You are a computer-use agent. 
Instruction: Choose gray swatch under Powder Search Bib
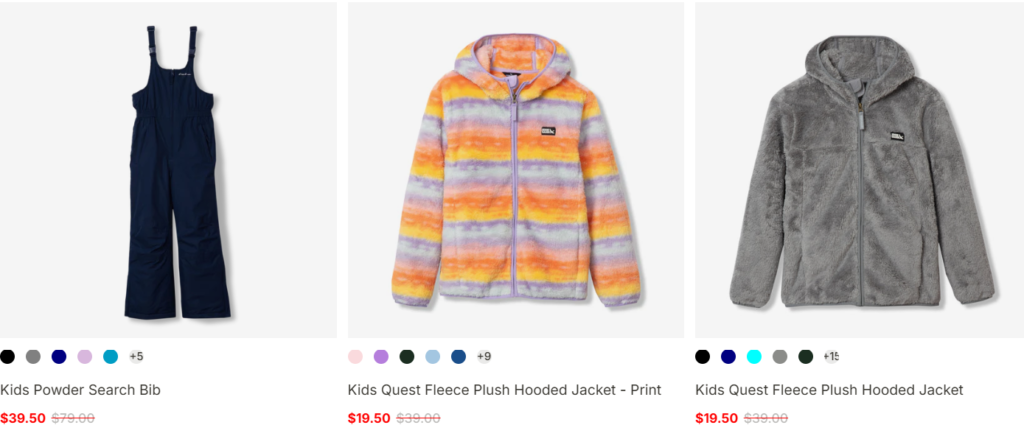(33, 357)
